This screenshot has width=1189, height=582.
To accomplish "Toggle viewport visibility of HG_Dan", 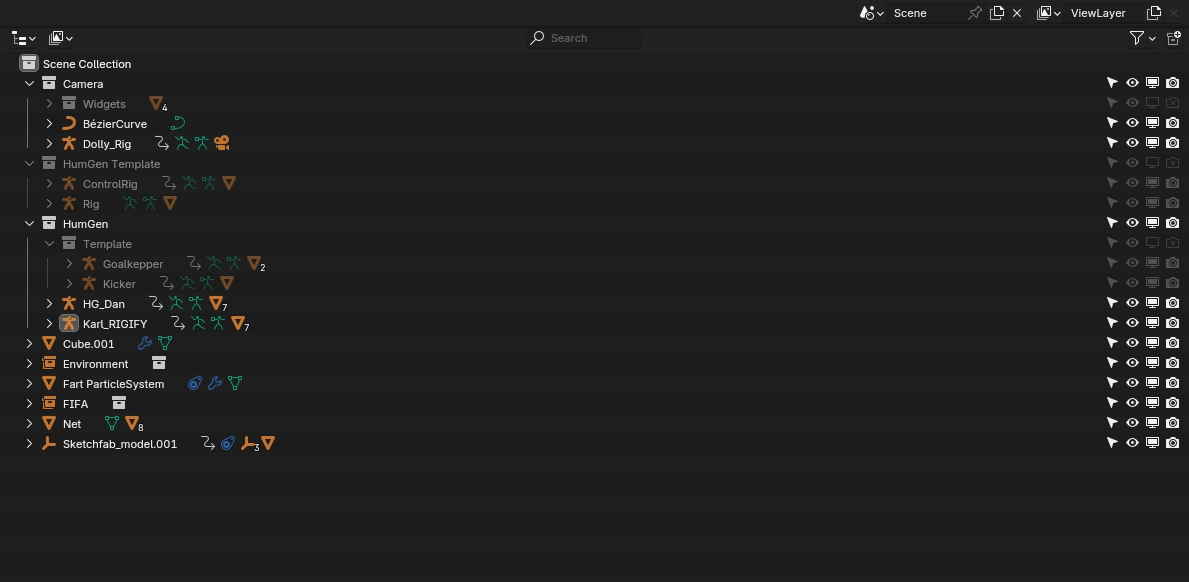I will 1132,302.
